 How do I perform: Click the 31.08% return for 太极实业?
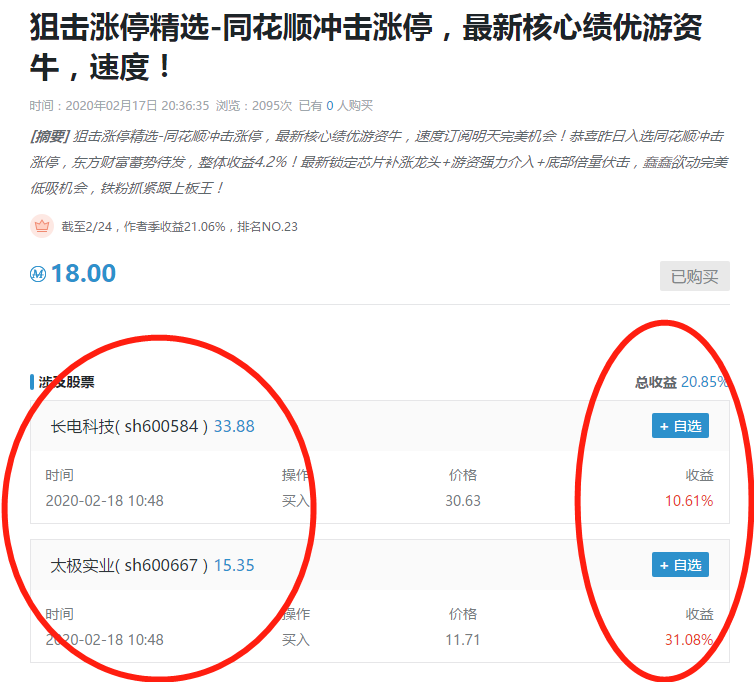coord(689,639)
